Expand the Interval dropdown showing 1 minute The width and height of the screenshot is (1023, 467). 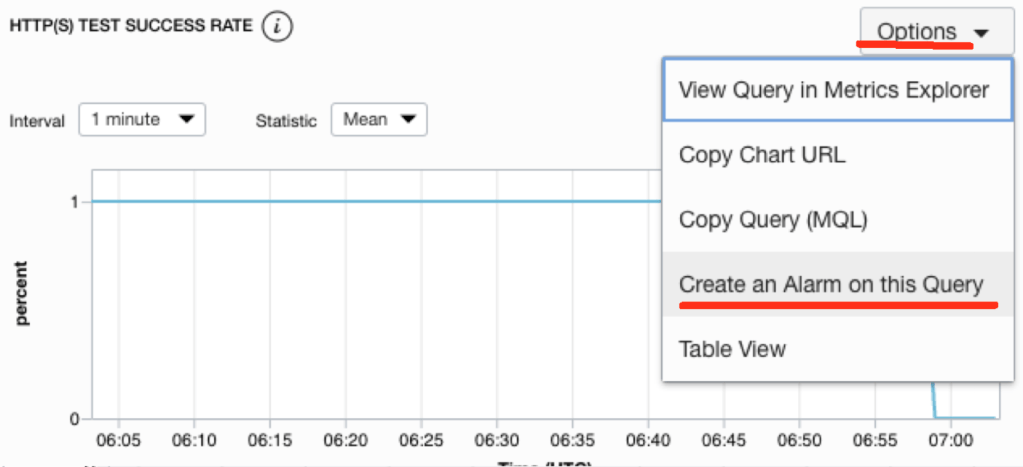pyautogui.click(x=141, y=119)
